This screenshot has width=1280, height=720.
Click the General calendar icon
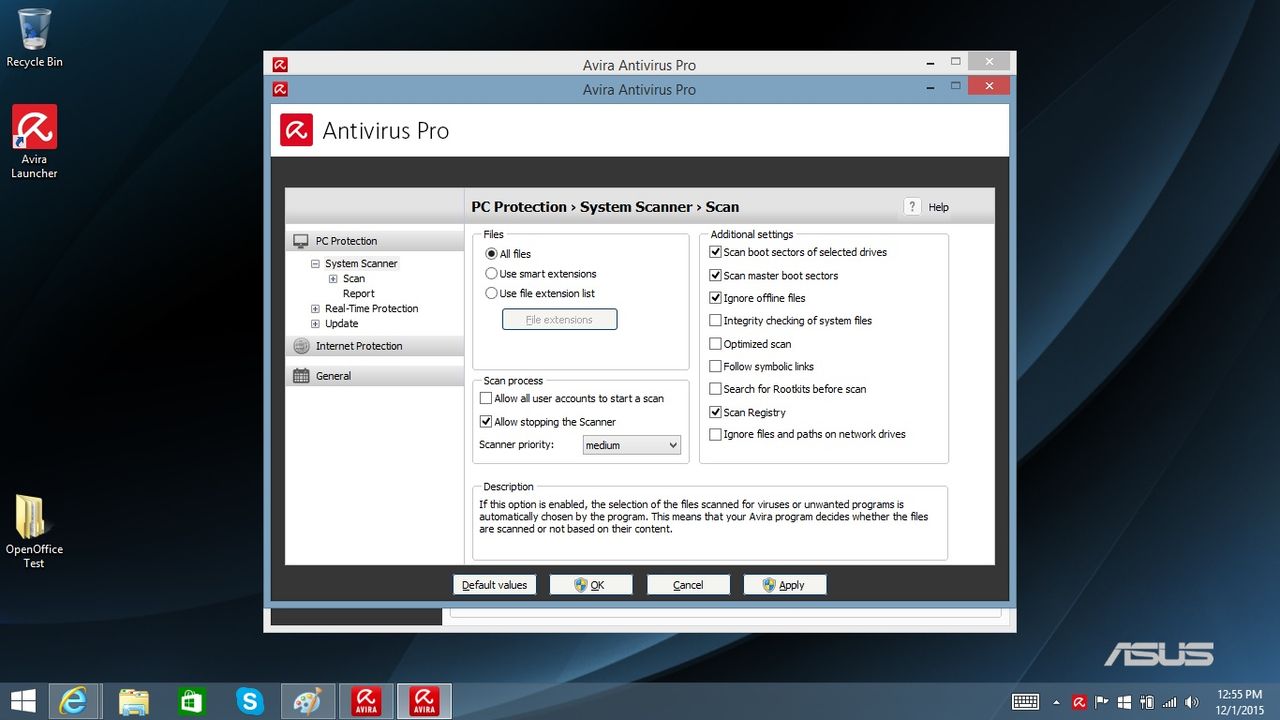coord(301,376)
